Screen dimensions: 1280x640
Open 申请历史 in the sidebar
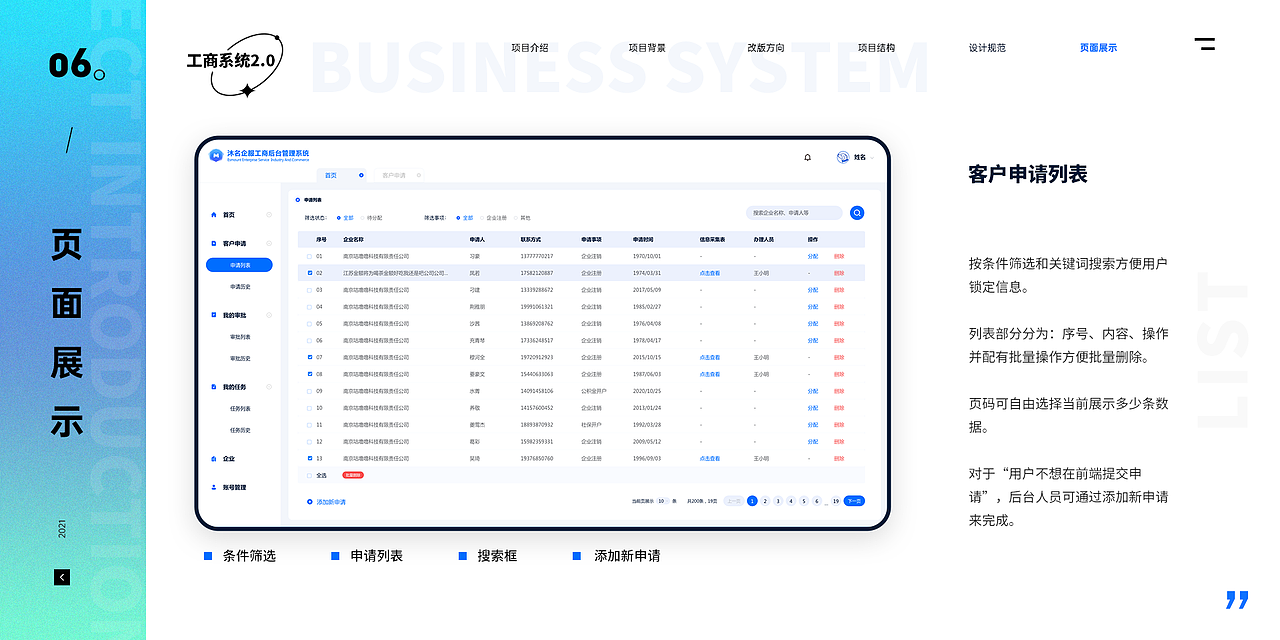coord(240,287)
